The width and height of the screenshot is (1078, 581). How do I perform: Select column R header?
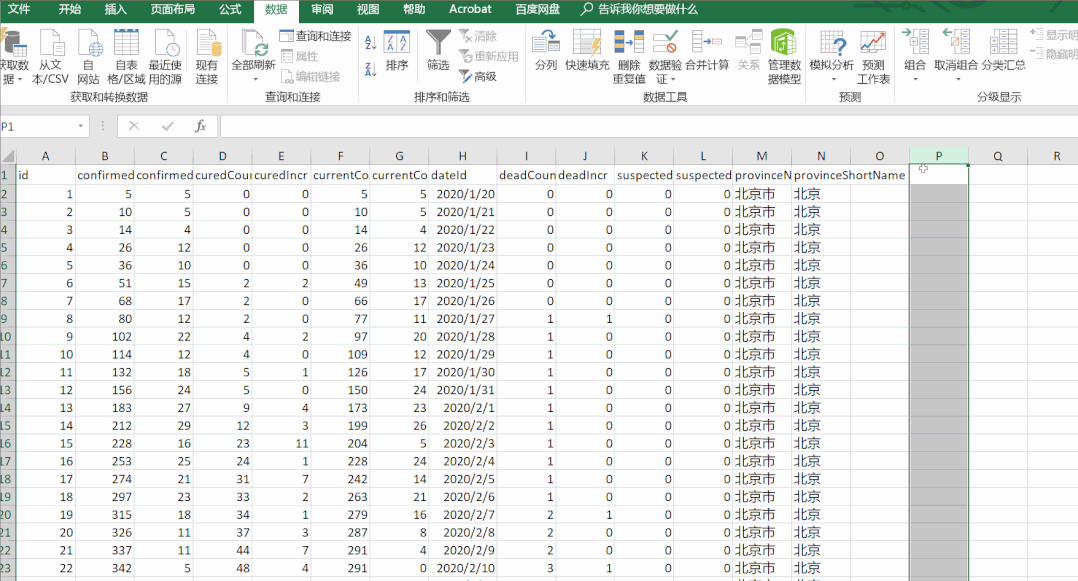tap(1053, 156)
